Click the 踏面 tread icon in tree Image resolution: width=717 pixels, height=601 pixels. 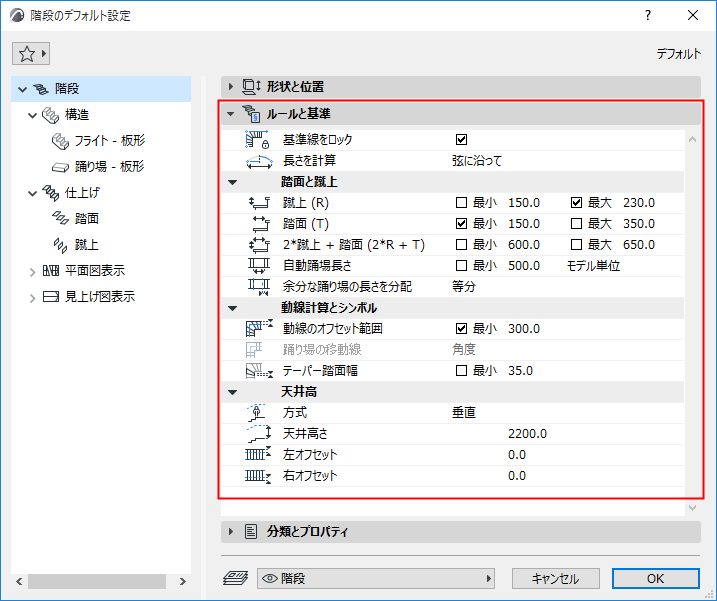[60, 219]
